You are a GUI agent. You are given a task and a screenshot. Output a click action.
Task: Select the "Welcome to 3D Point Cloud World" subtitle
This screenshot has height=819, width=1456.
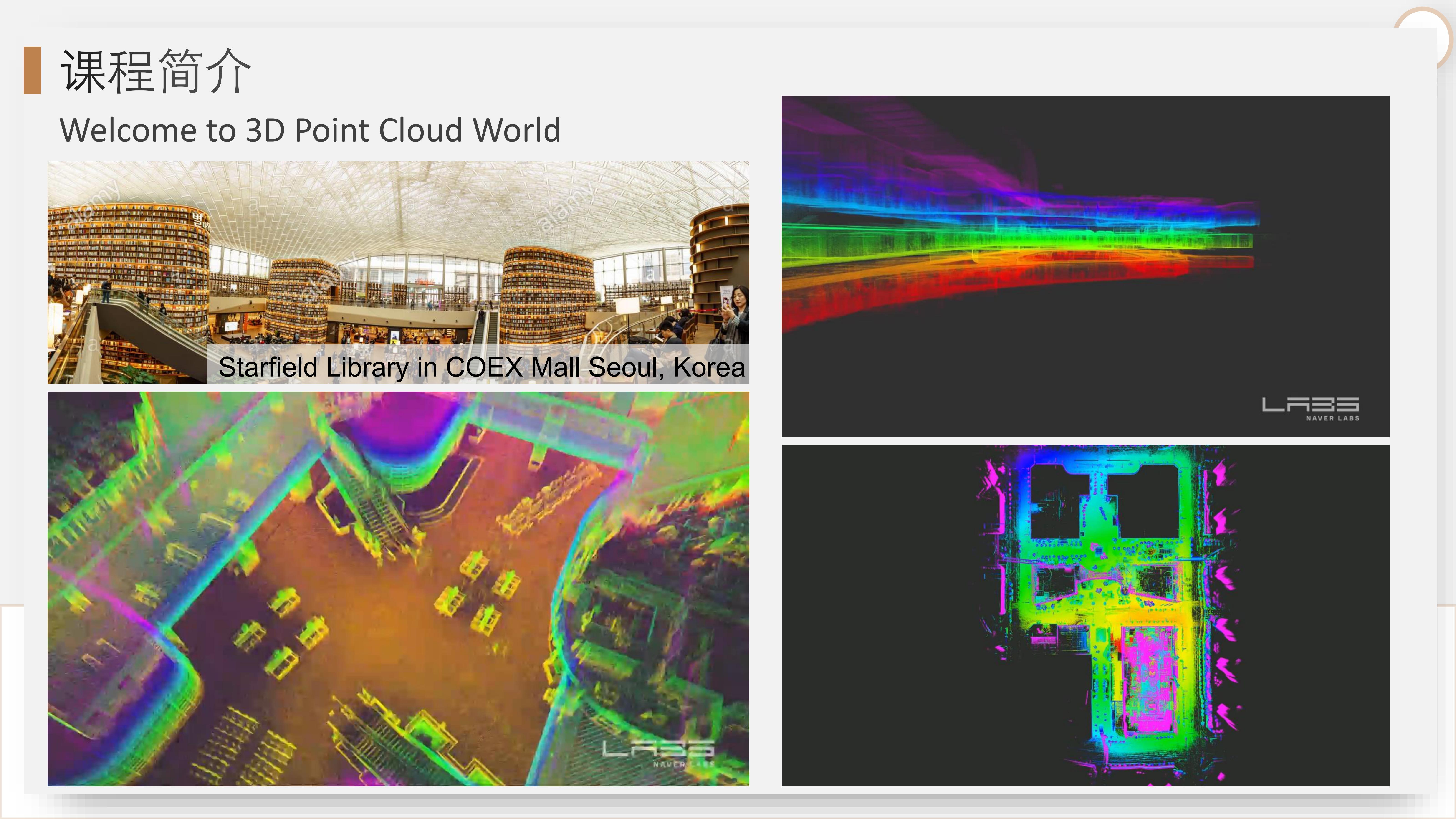(x=310, y=130)
